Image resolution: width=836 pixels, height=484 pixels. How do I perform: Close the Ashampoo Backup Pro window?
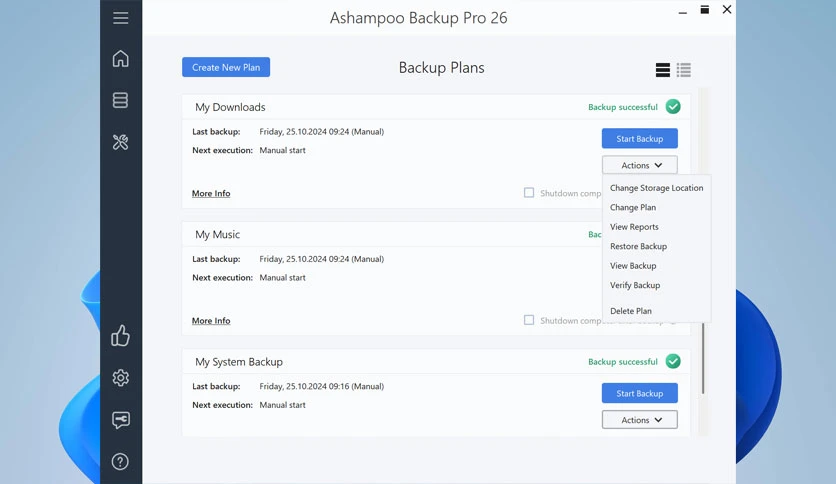pyautogui.click(x=727, y=10)
